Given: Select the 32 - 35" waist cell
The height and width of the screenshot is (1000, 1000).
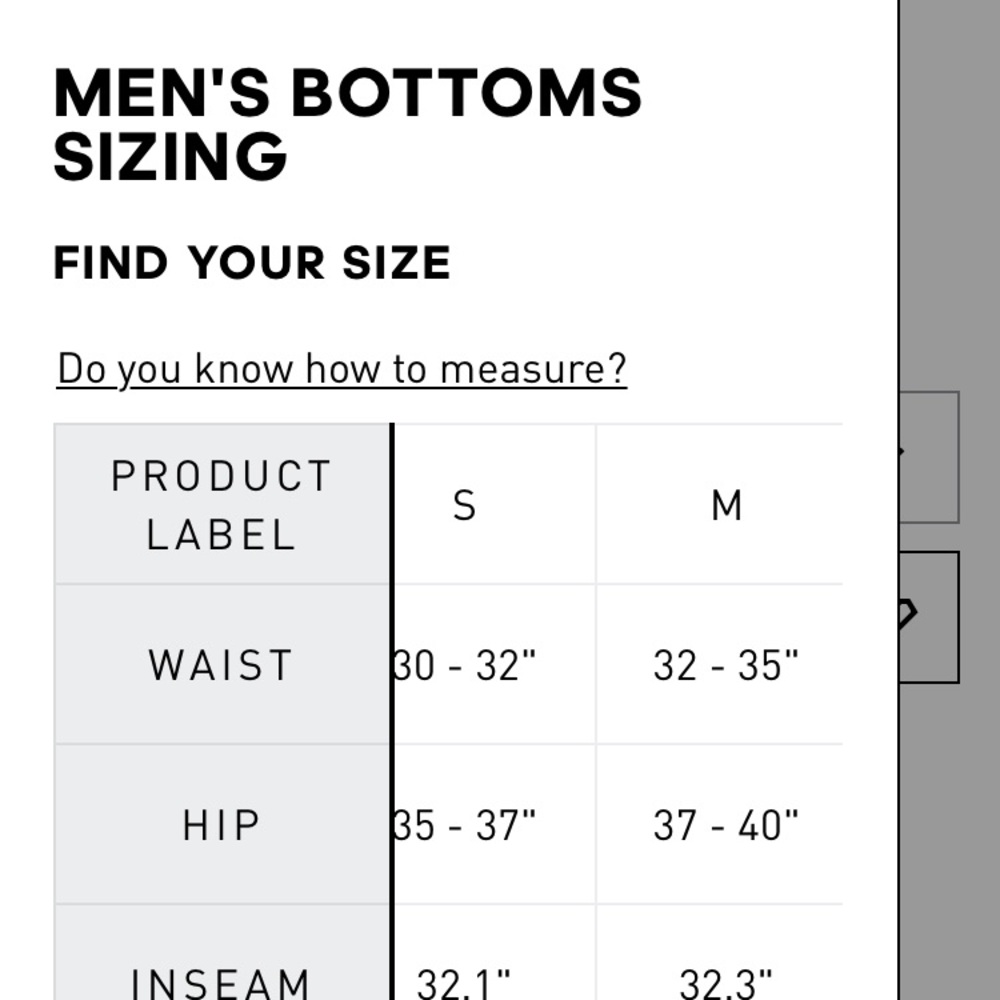Looking at the screenshot, I should (726, 665).
